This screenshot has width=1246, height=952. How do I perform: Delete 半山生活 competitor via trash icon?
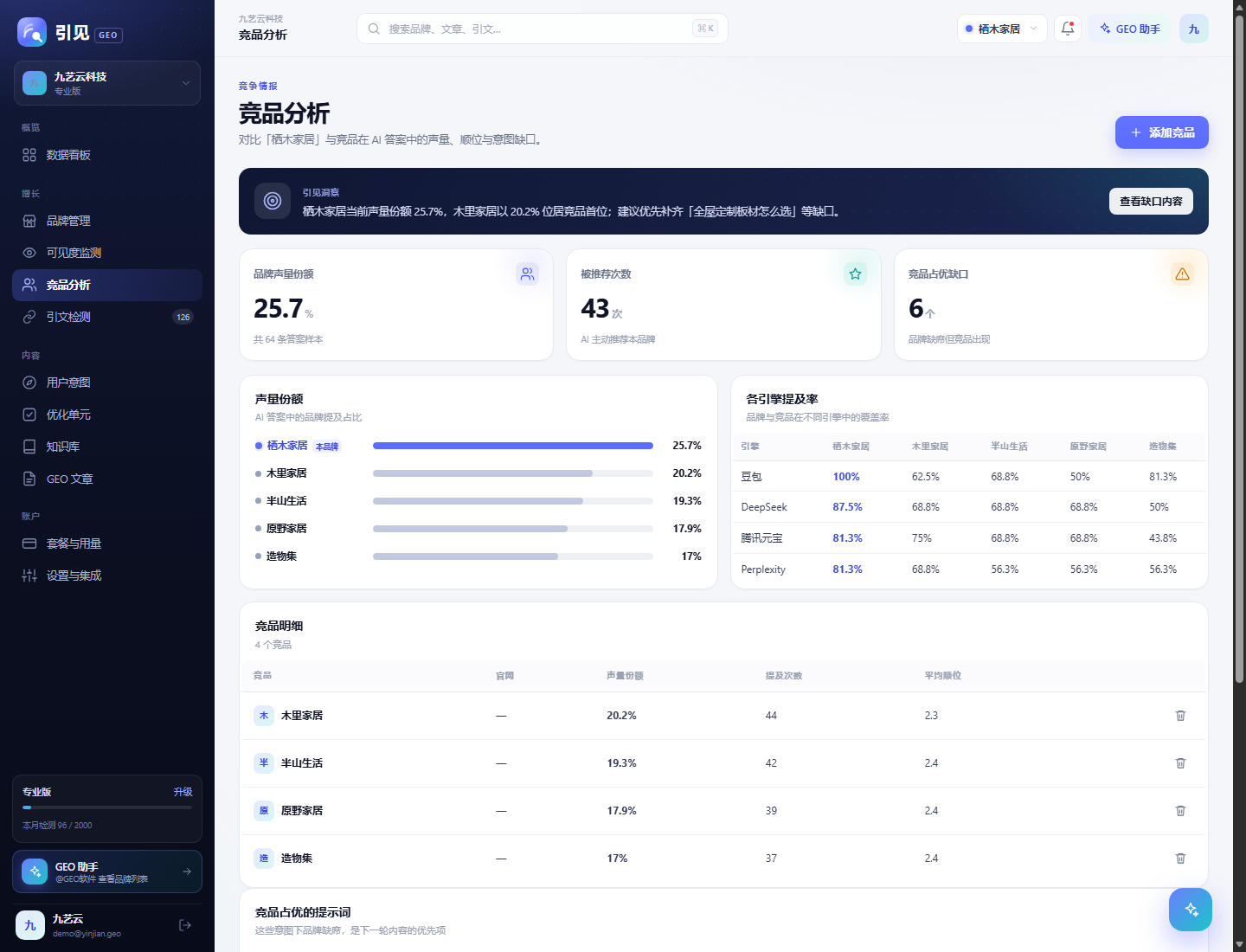[x=1180, y=763]
